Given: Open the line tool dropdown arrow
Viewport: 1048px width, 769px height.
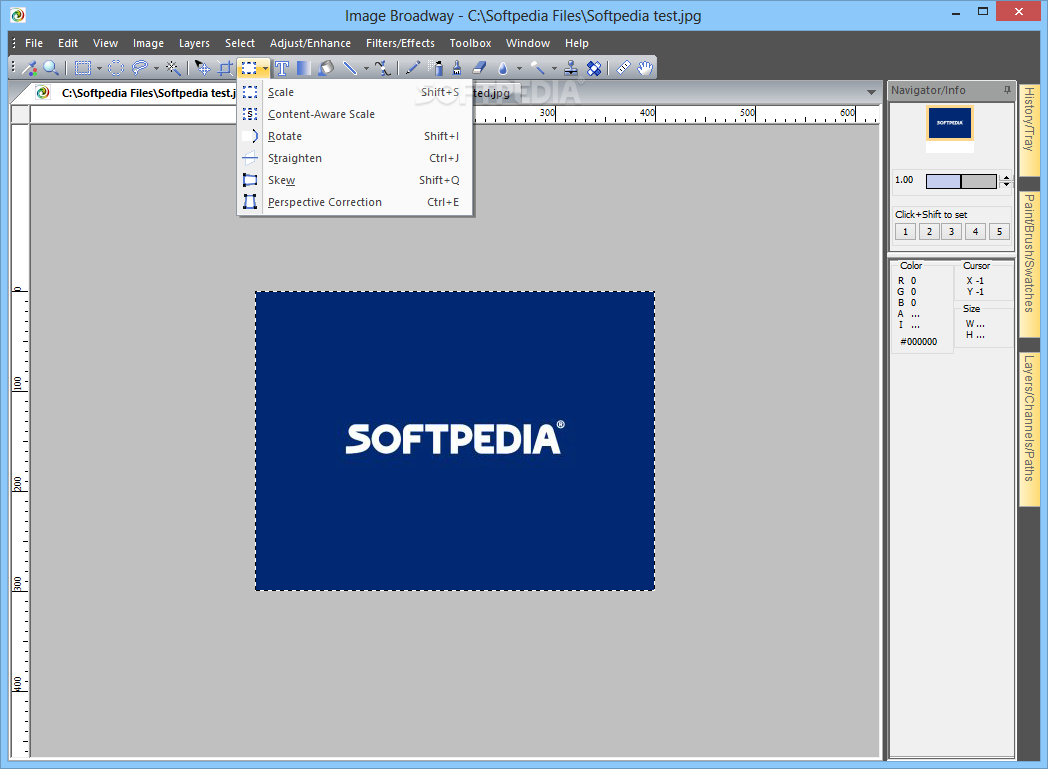Looking at the screenshot, I should click(x=366, y=68).
